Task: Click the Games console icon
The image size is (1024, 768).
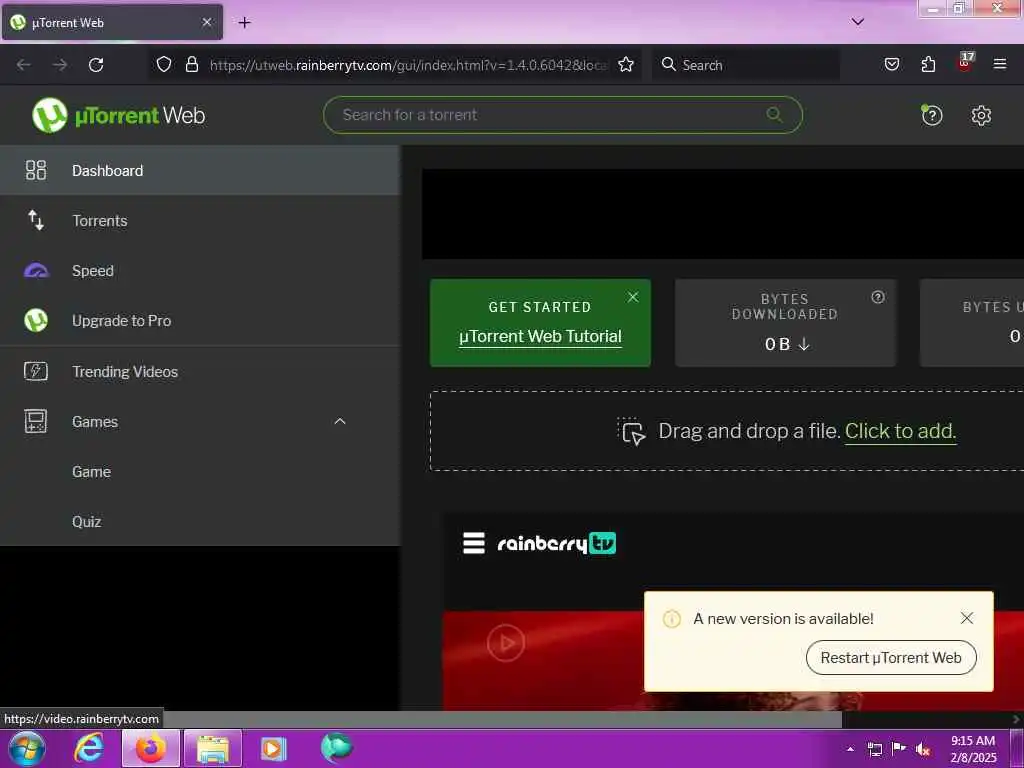Action: click(35, 421)
